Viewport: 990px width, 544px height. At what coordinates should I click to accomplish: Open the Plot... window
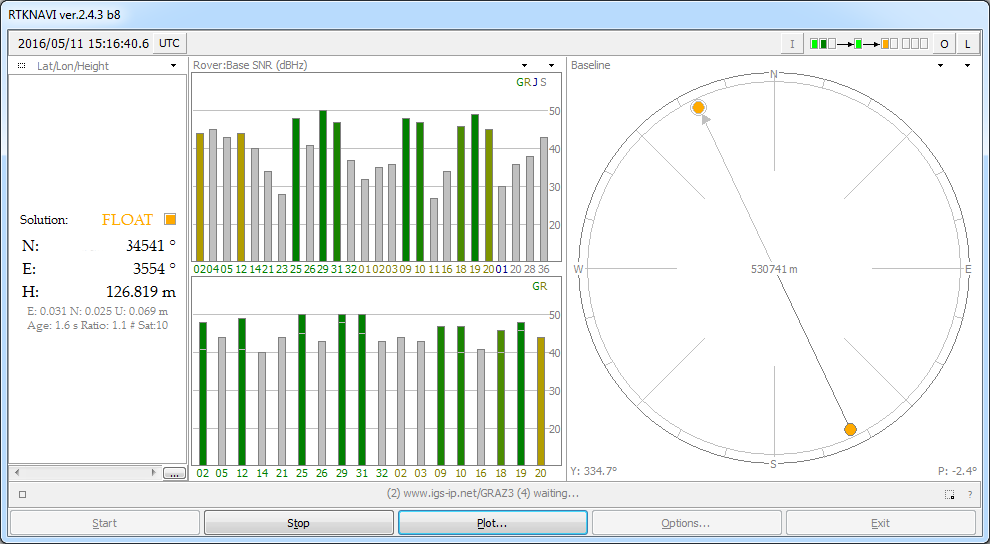coord(492,523)
